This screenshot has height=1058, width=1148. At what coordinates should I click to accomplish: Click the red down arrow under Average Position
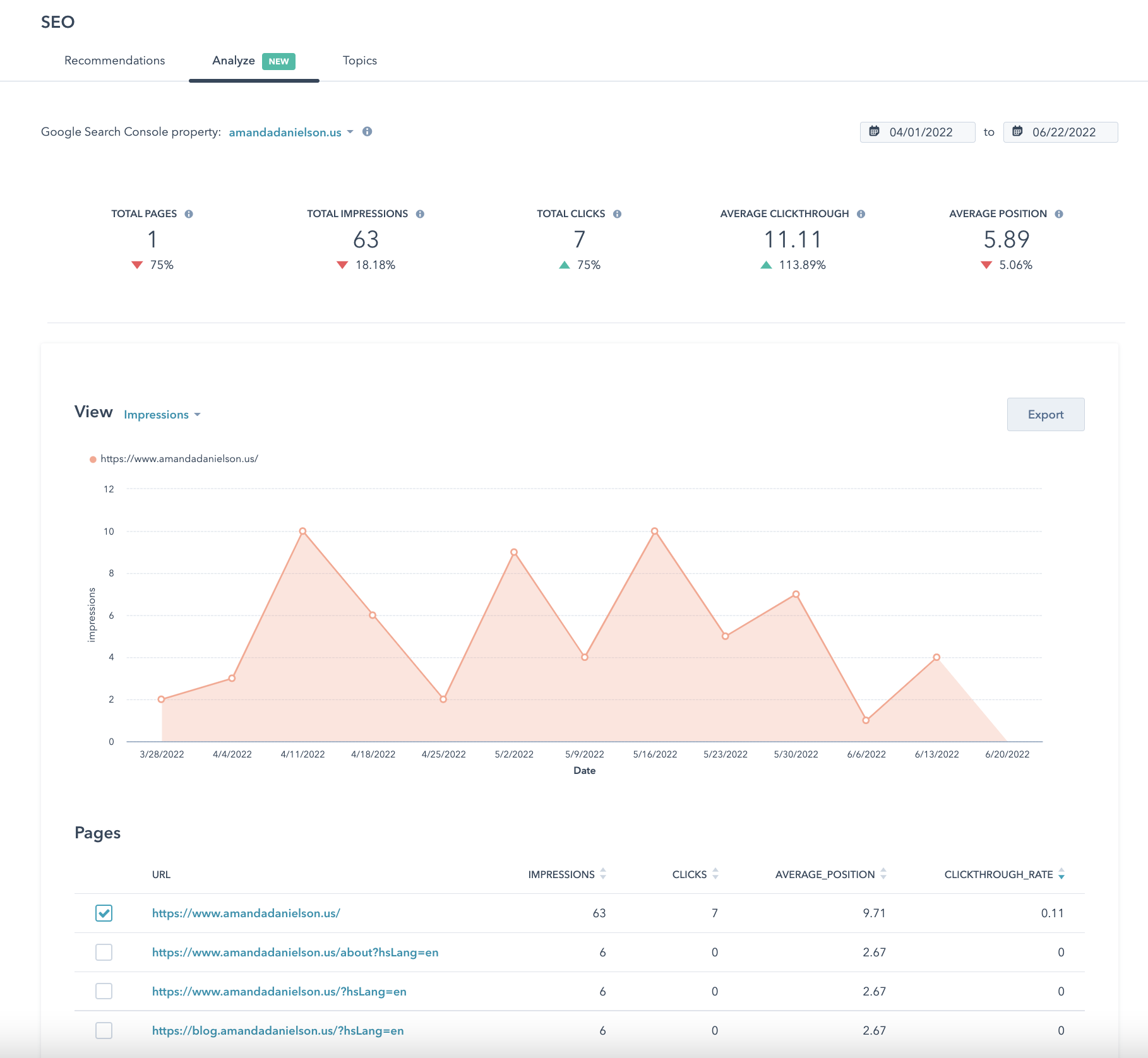pos(986,265)
